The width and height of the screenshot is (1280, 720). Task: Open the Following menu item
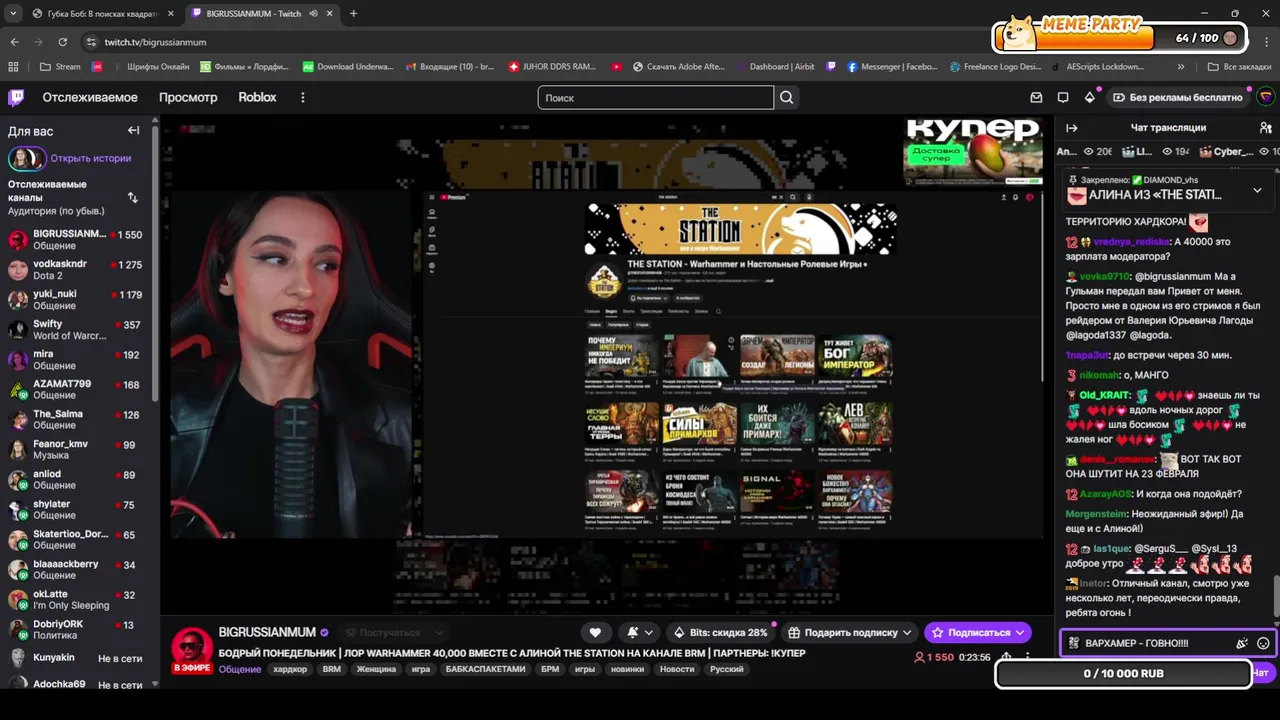[90, 97]
